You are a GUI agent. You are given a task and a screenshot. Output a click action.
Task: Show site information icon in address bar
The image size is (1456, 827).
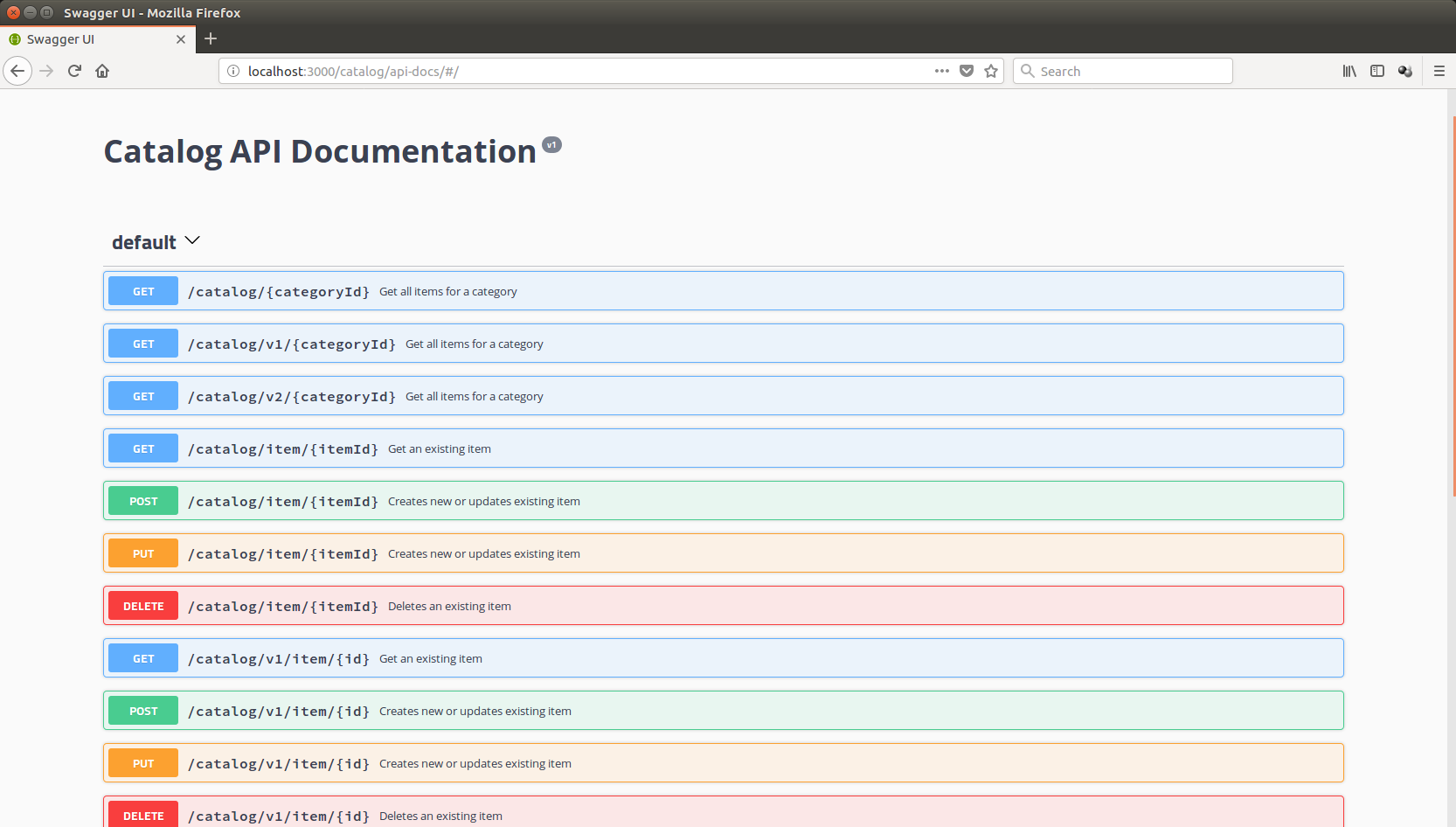point(233,71)
